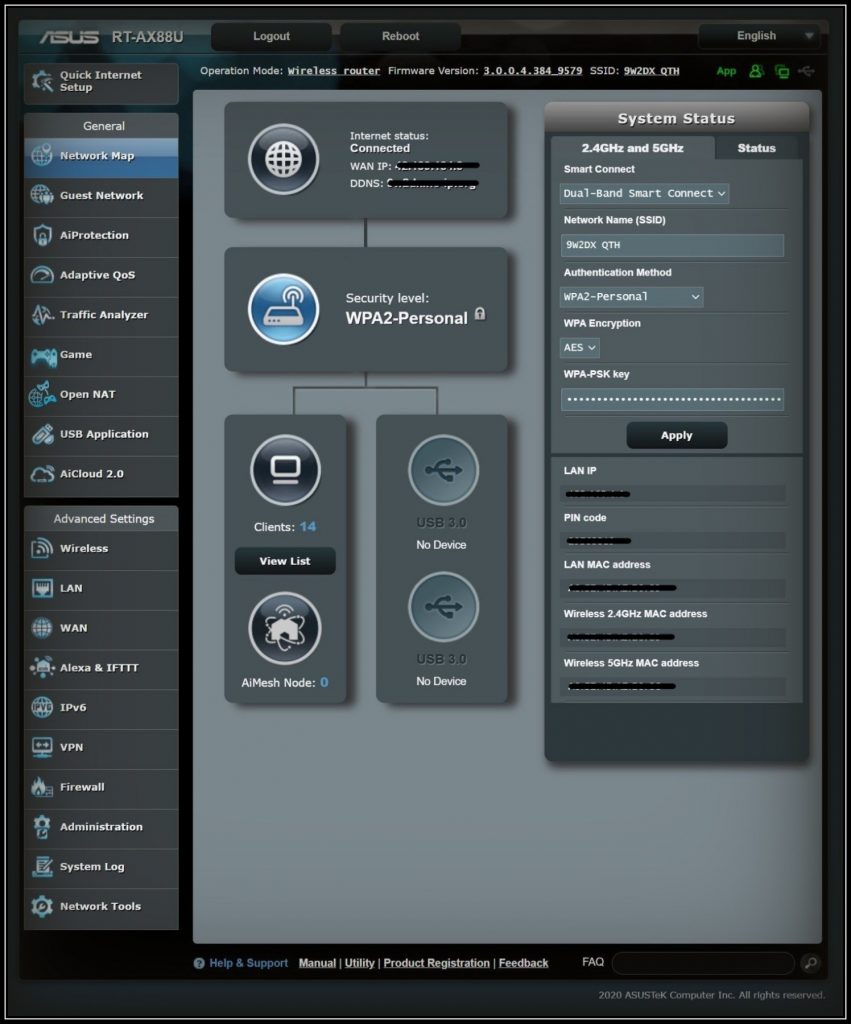The height and width of the screenshot is (1024, 851).
Task: Expand the WPA Encryption AES dropdown
Action: [579, 348]
